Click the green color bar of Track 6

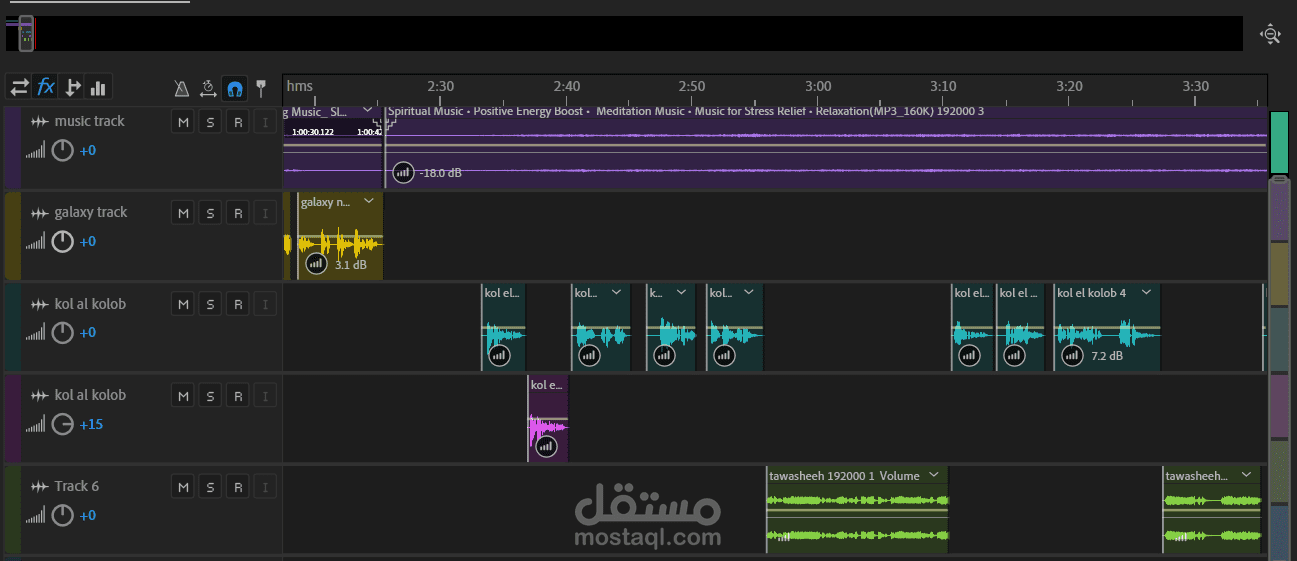(x=12, y=509)
